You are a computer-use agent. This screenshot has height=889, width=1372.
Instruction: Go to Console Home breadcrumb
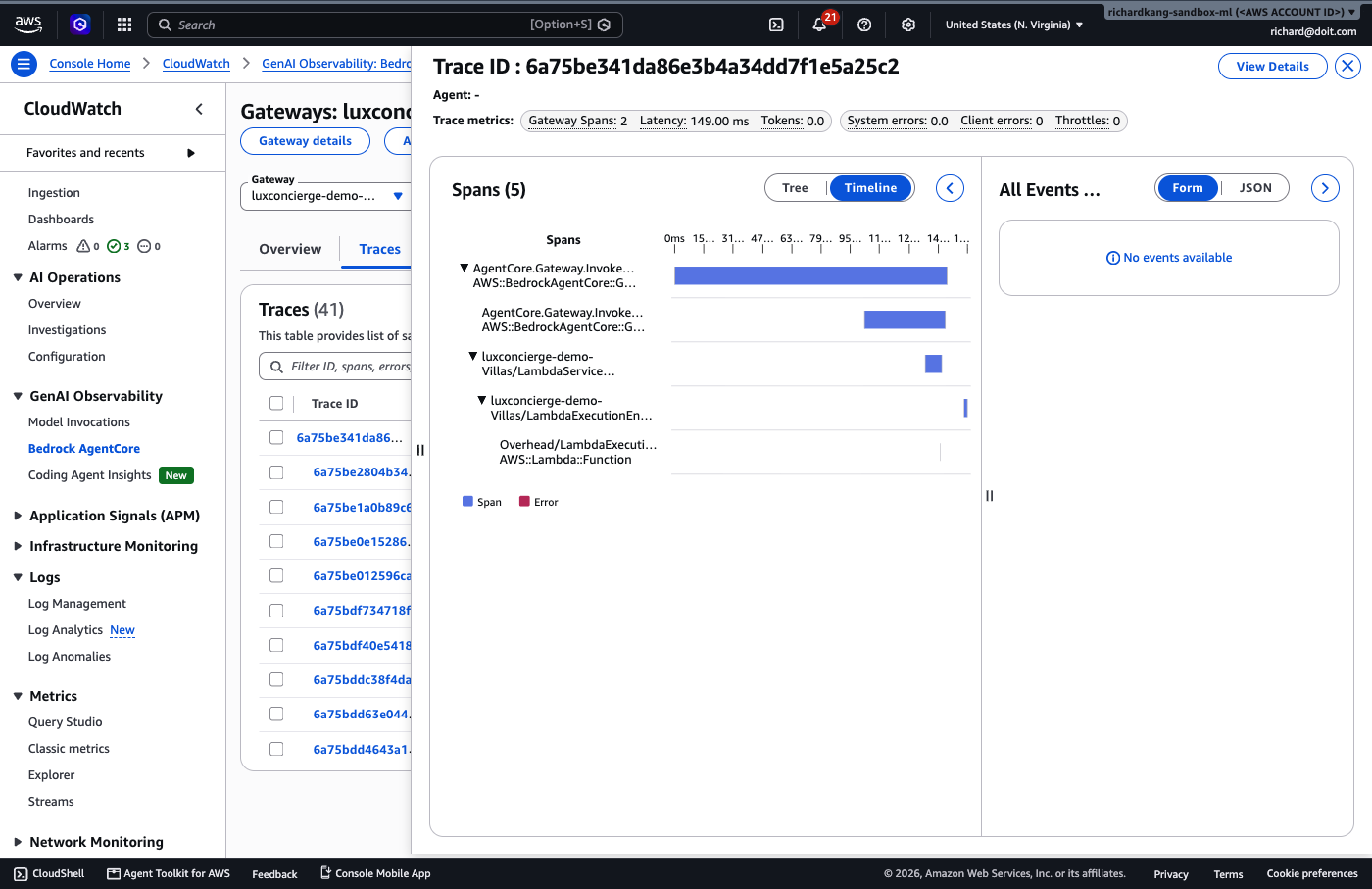pyautogui.click(x=90, y=64)
